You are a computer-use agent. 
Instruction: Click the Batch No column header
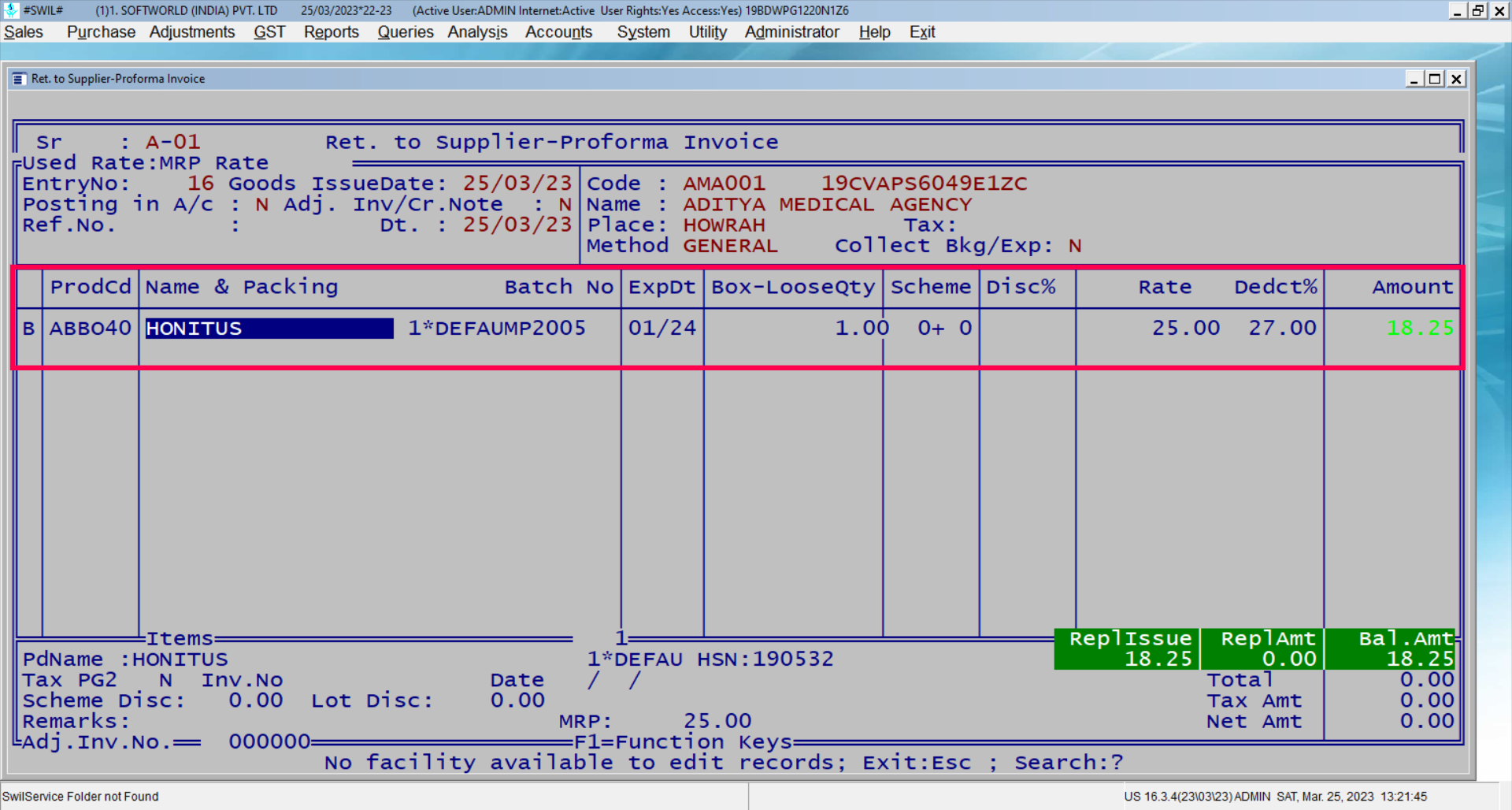pyautogui.click(x=559, y=287)
